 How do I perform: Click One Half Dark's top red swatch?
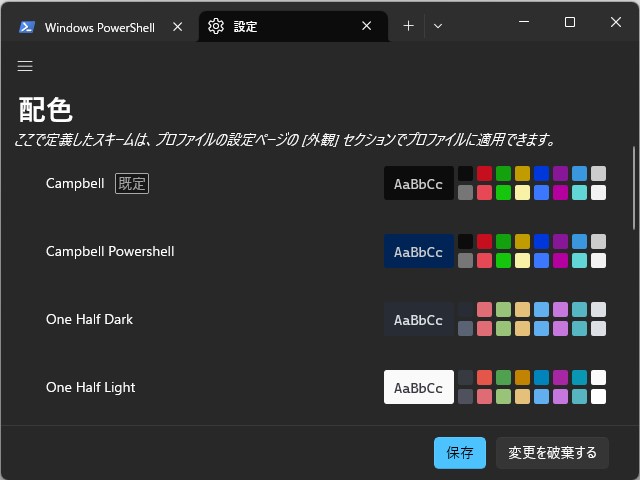[x=484, y=309]
